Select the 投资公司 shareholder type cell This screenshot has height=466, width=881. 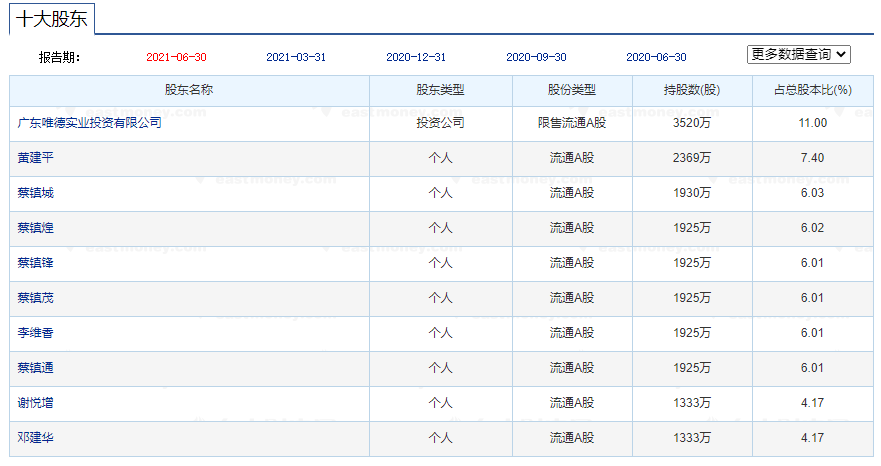440,123
